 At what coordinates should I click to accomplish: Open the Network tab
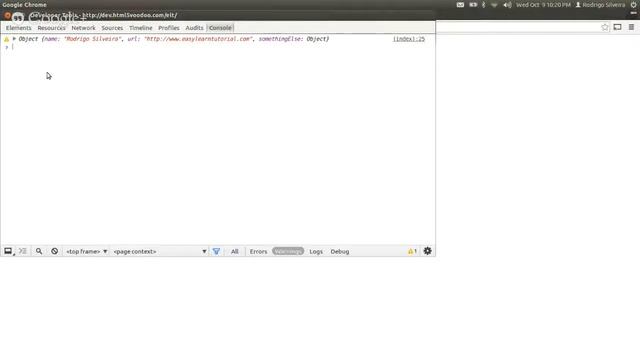click(83, 28)
